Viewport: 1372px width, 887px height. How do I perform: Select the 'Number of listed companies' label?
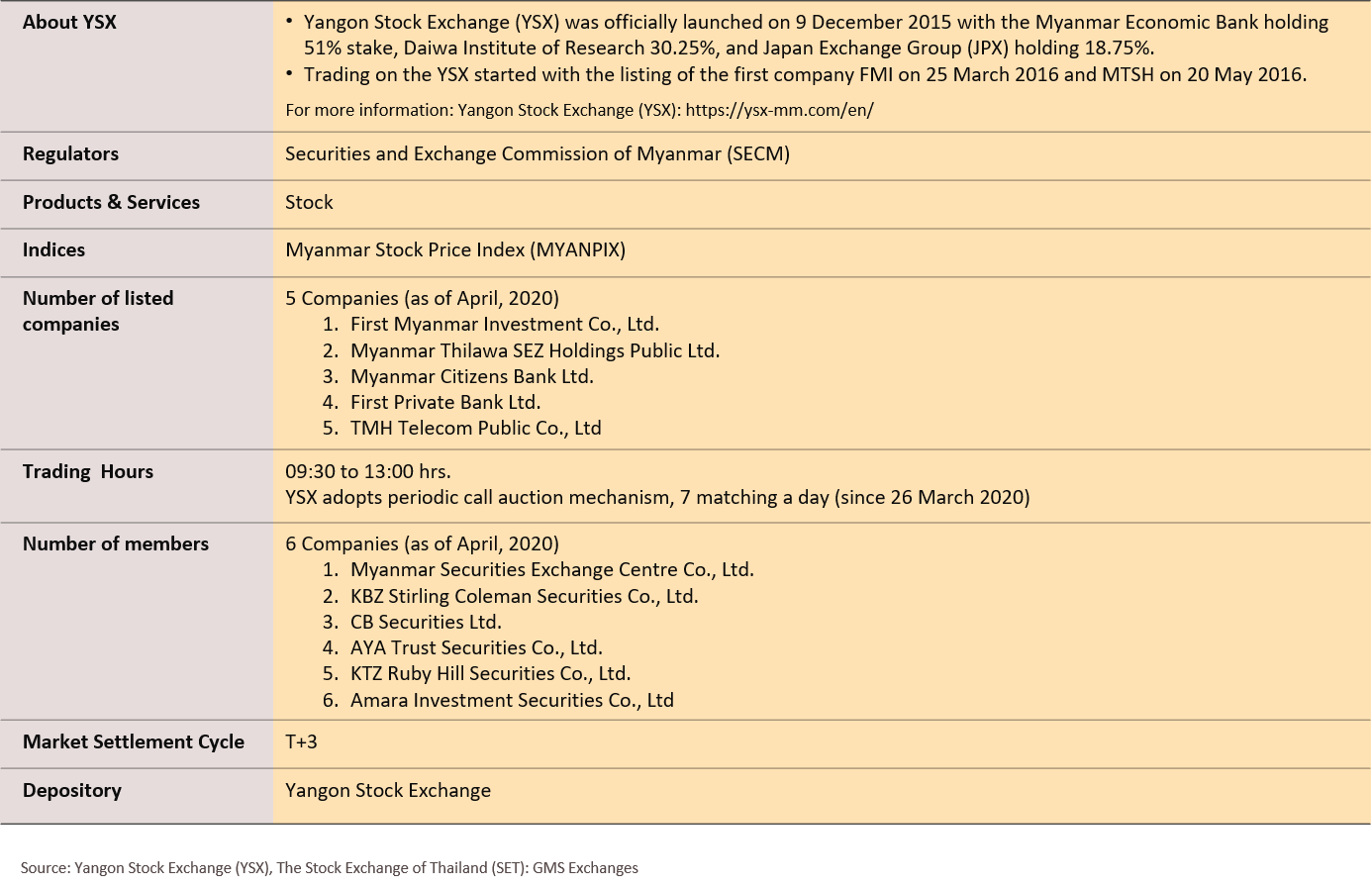(97, 311)
